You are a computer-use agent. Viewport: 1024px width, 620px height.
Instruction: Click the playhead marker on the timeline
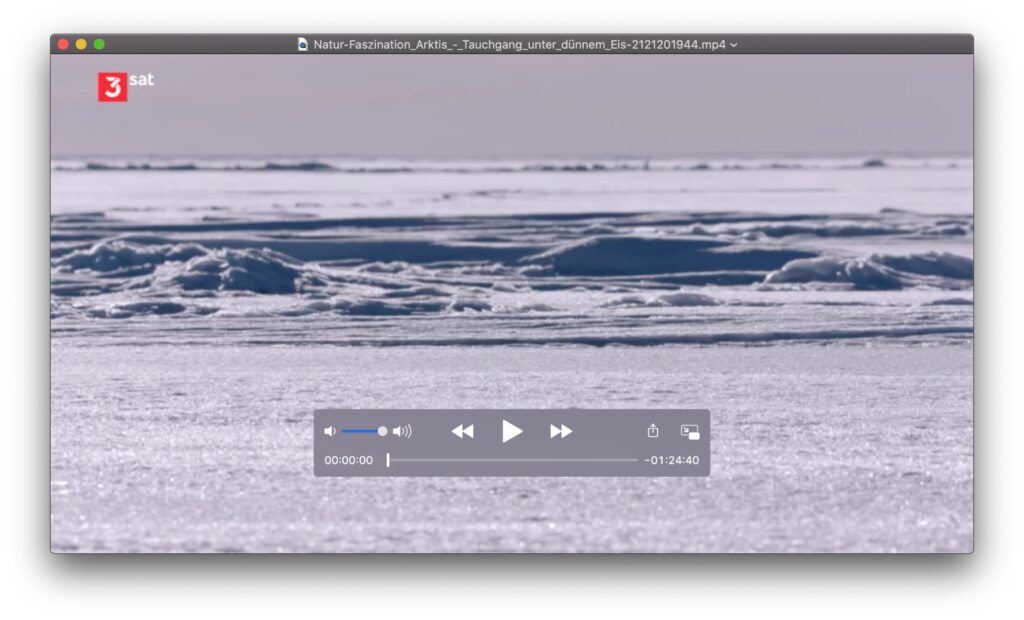click(x=388, y=460)
